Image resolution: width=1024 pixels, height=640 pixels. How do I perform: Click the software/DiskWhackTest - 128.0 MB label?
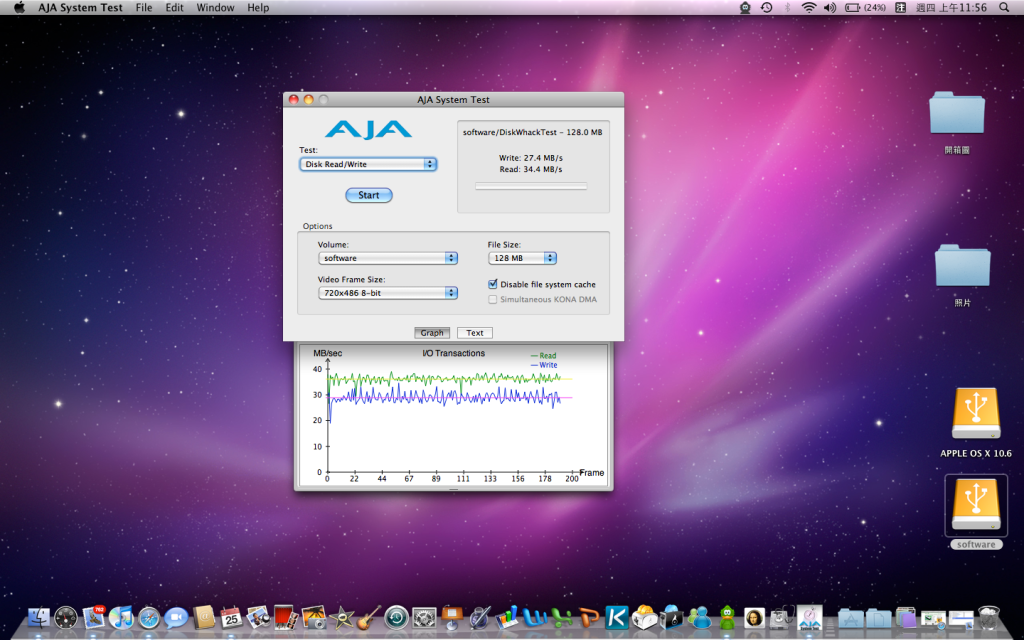coord(533,132)
